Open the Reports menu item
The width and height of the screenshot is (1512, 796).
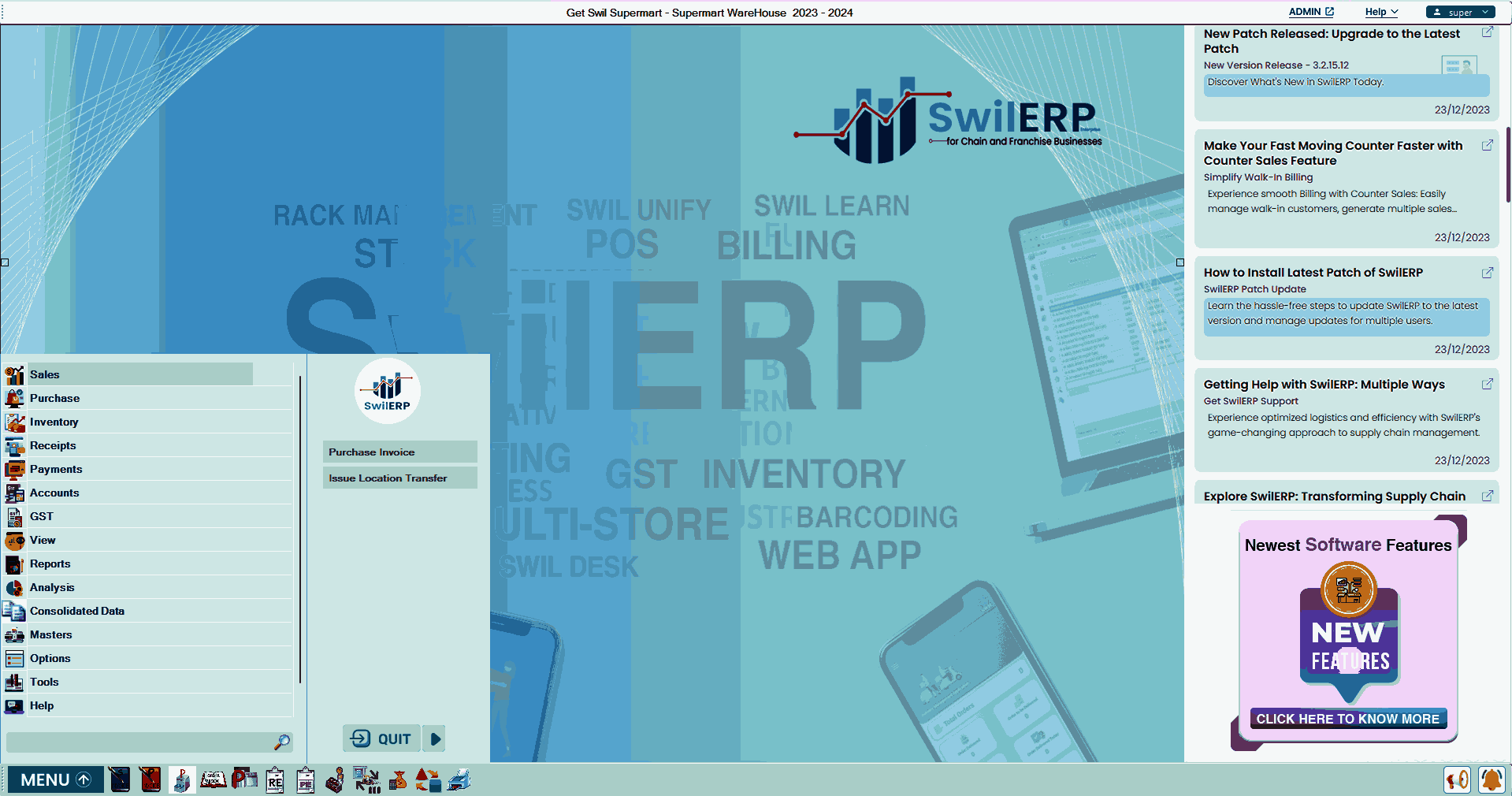point(50,564)
